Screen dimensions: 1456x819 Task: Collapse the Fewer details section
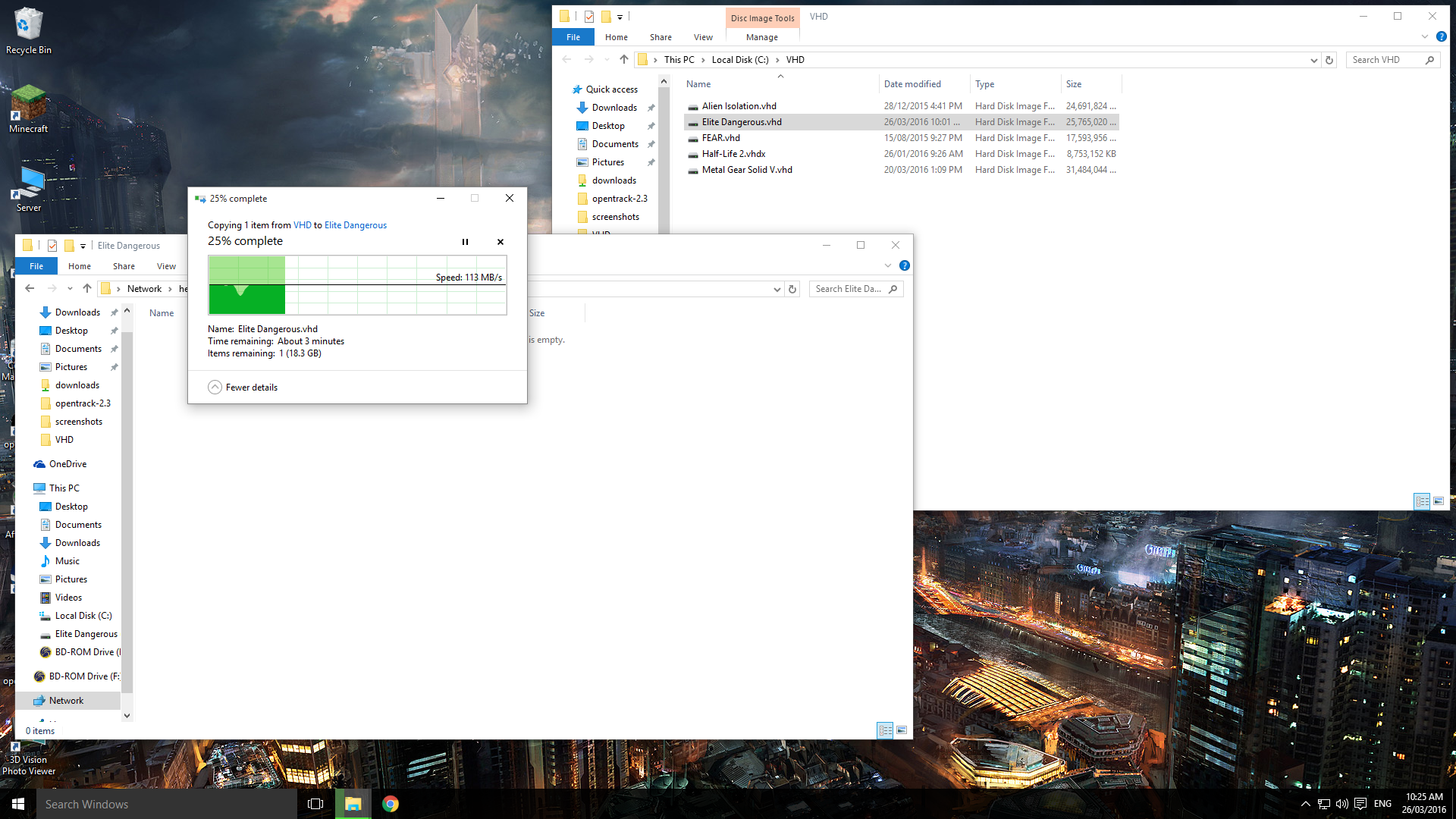click(243, 388)
